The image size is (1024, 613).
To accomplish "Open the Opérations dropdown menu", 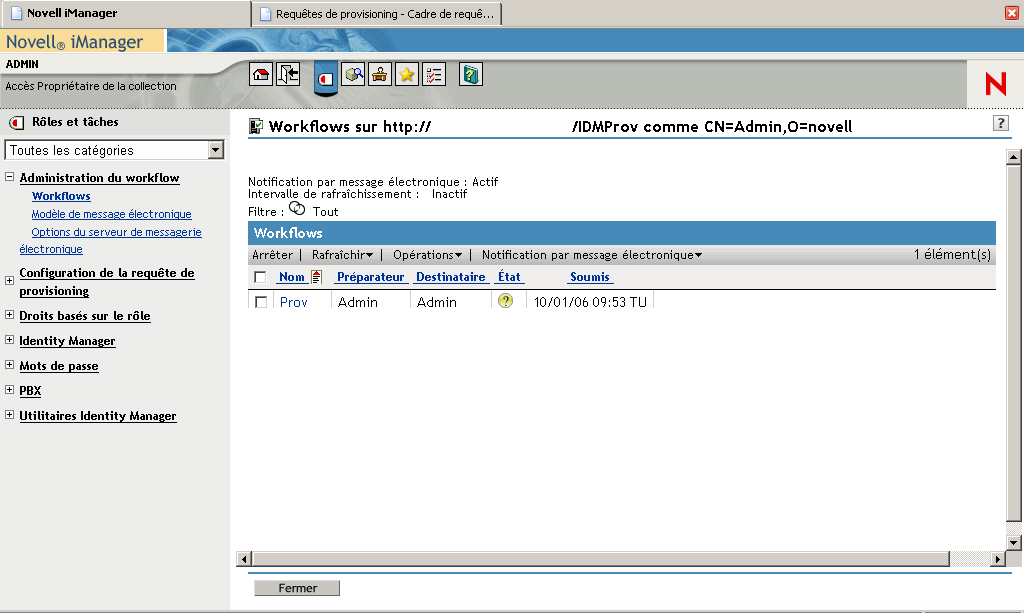I will (x=427, y=255).
